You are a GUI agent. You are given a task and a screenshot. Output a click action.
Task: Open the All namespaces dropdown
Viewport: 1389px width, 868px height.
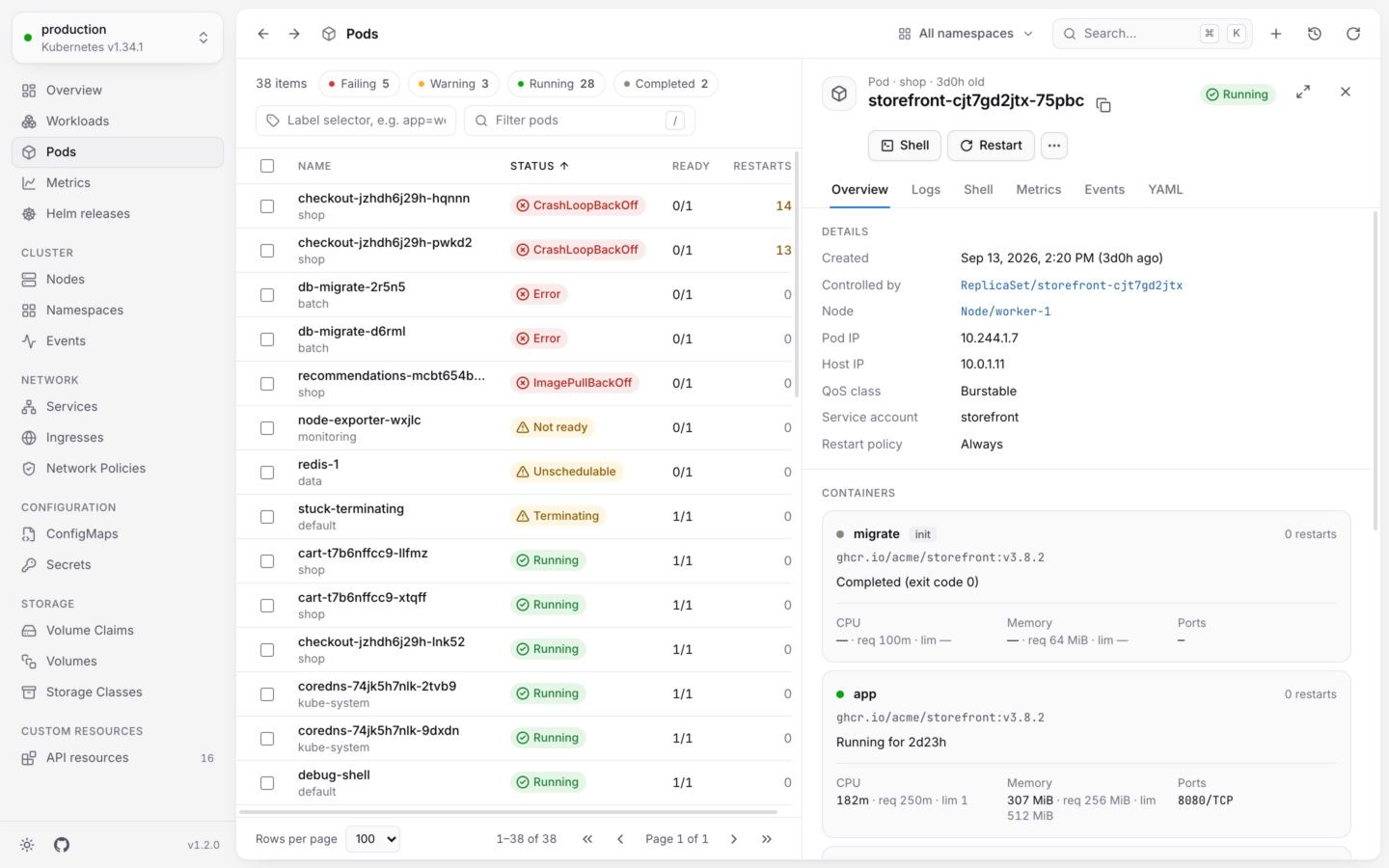pyautogui.click(x=966, y=34)
